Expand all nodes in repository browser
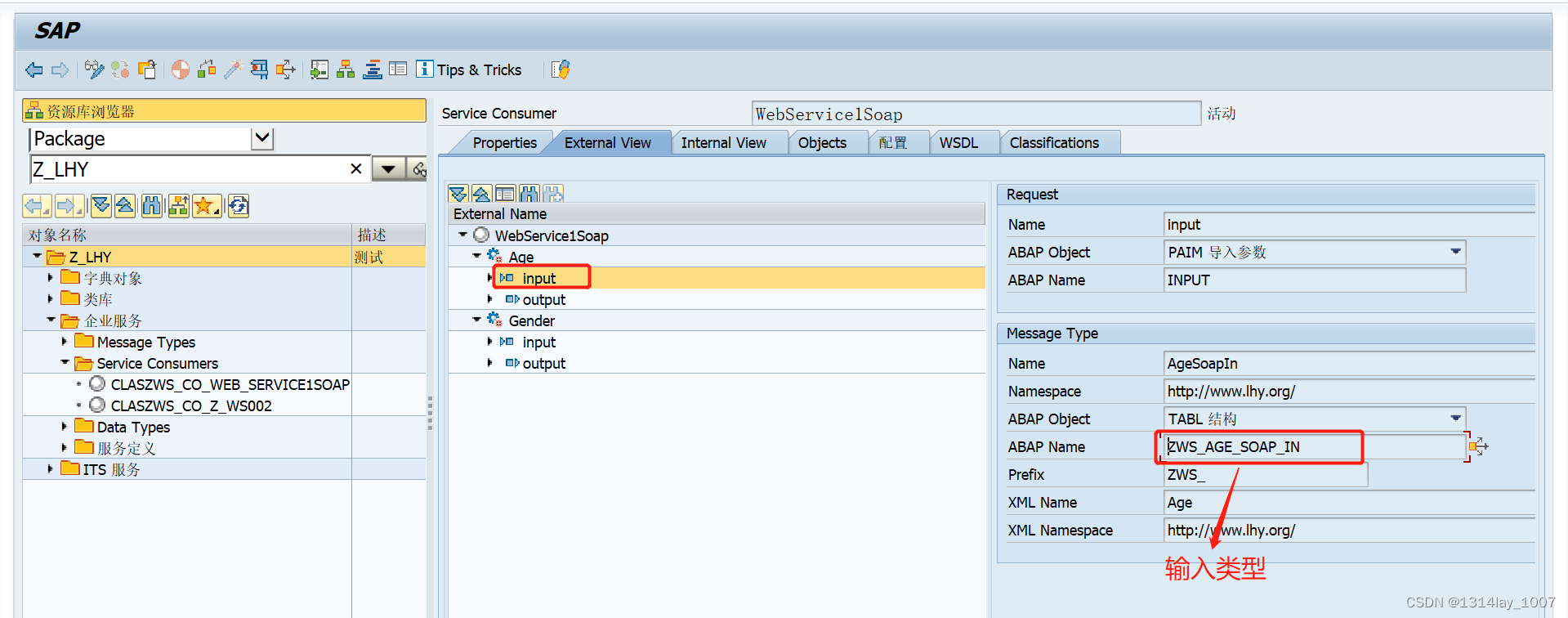Screen dimensions: 1568x618 101,206
